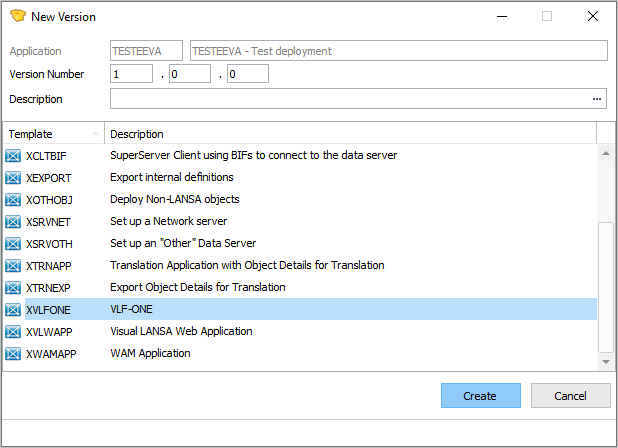
Task: Click the XTRNAPP template icon
Action: pos(13,266)
